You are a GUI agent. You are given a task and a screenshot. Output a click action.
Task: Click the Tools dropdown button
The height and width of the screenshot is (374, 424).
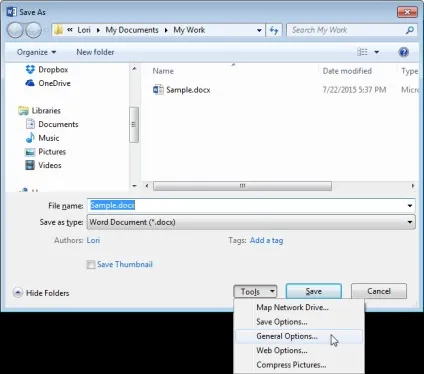pos(255,292)
